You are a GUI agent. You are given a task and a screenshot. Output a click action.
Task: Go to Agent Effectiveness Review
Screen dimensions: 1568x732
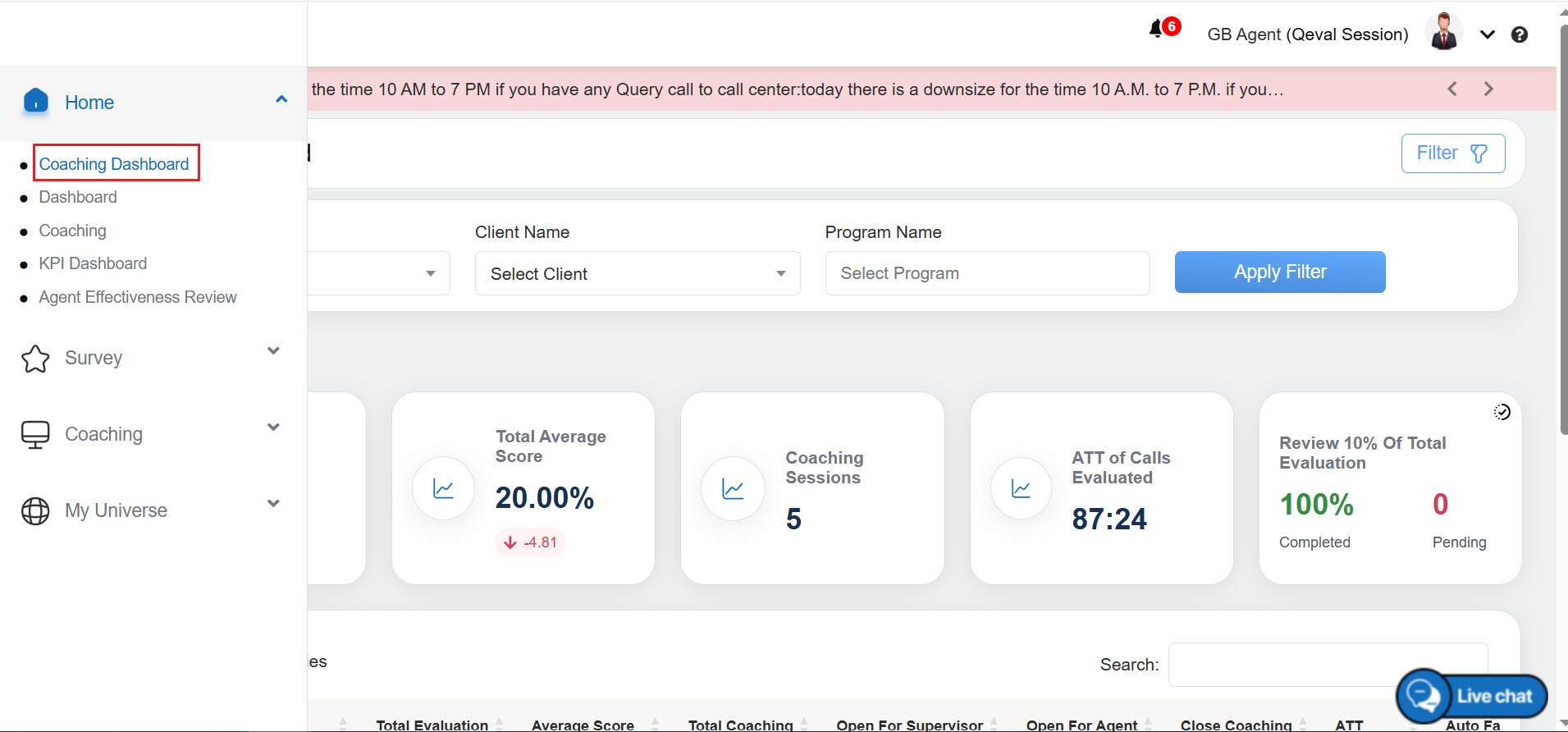tap(138, 297)
